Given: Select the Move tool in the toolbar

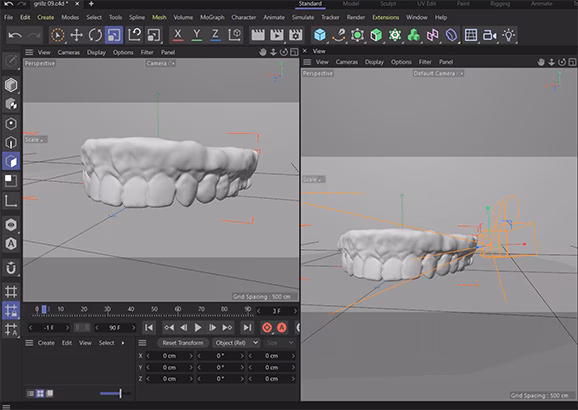Looking at the screenshot, I should [76, 35].
